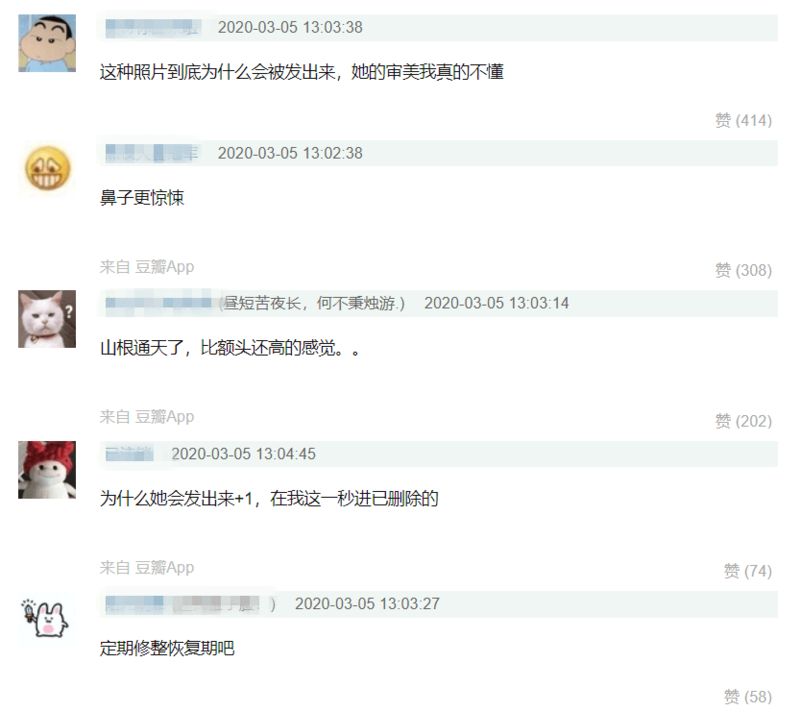The width and height of the screenshot is (800, 712).
Task: Click 来自 豆瓣App under 为什么她会发出来+1 comment
Action: [147, 567]
